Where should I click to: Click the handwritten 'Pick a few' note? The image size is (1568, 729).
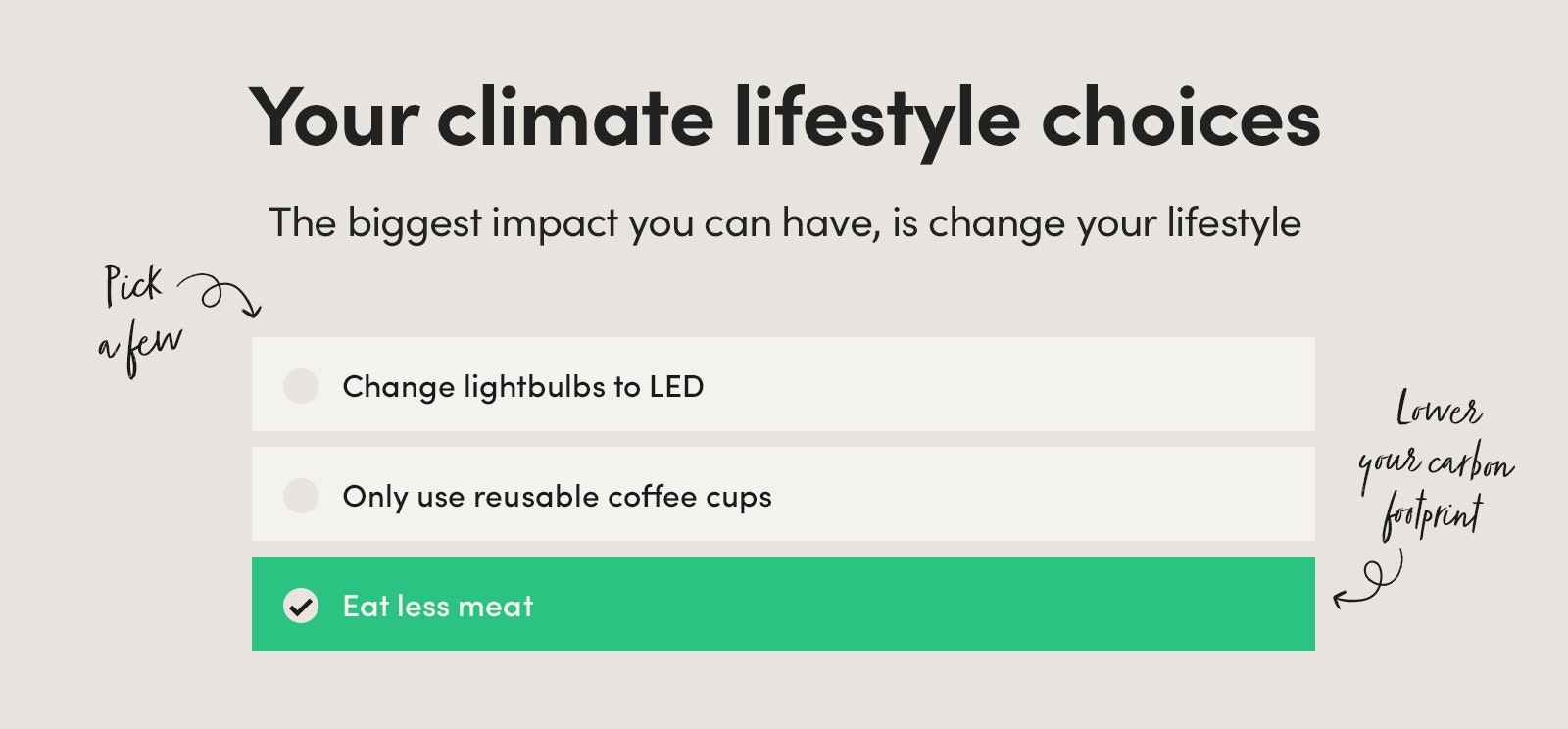pos(141,319)
